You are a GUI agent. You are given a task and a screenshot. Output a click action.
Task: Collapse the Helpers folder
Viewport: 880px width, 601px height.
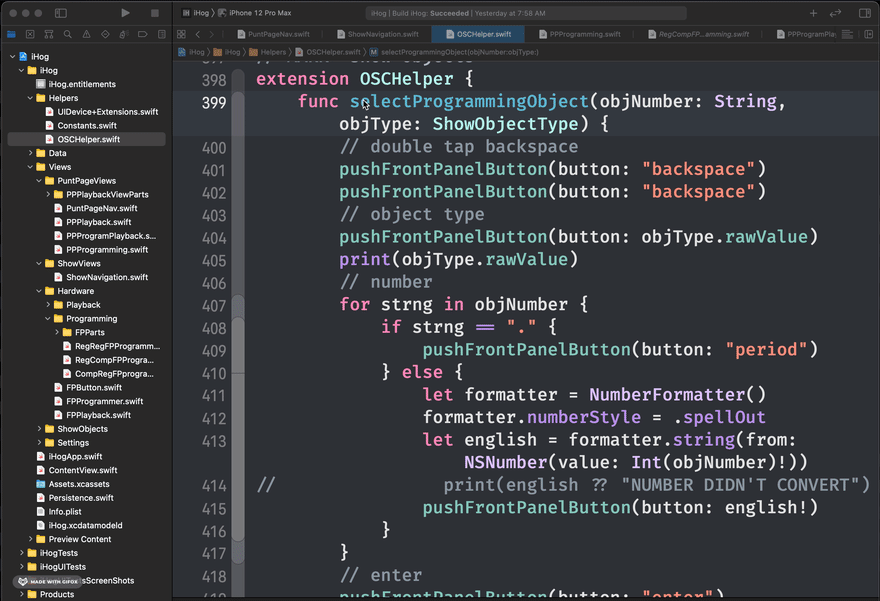click(x=30, y=98)
